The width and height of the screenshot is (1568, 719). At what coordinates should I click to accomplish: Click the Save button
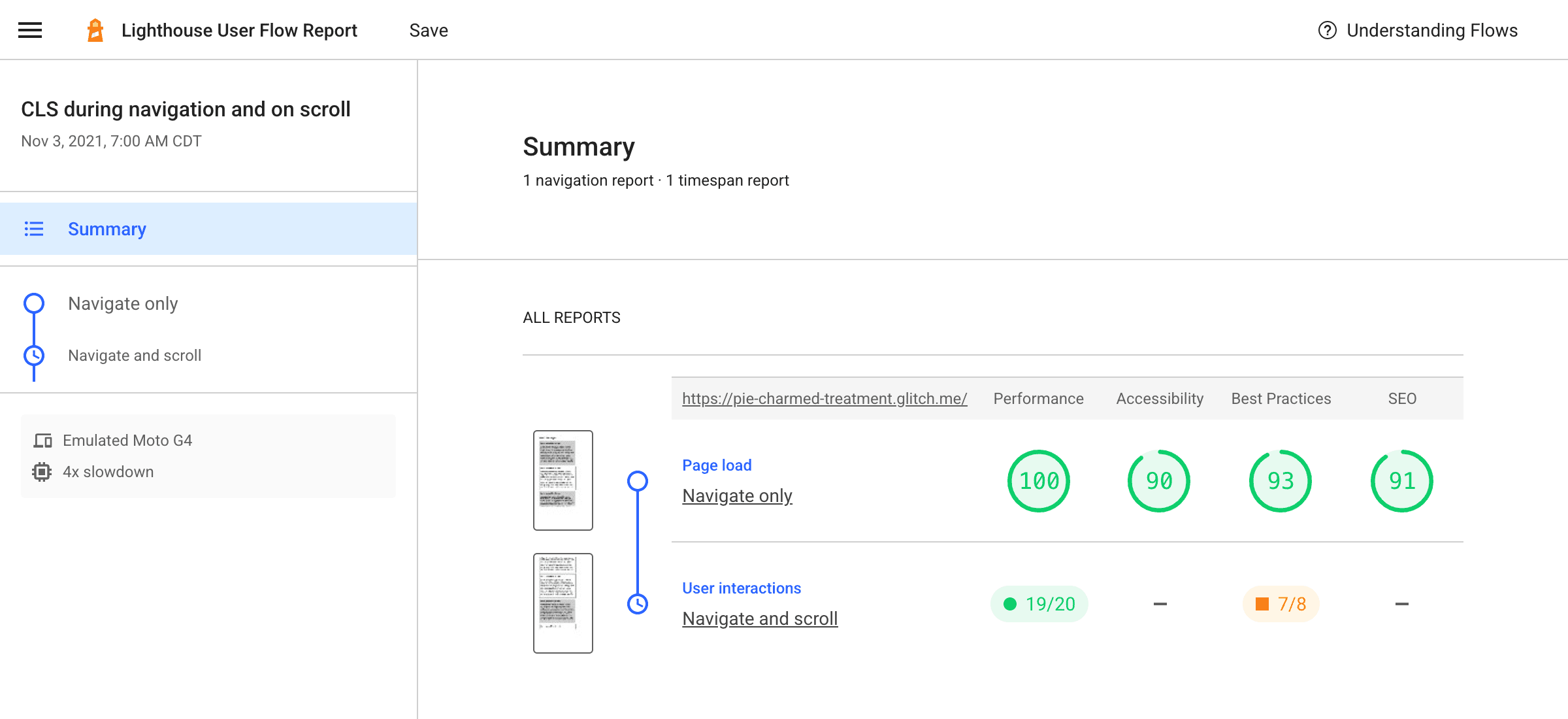[430, 29]
